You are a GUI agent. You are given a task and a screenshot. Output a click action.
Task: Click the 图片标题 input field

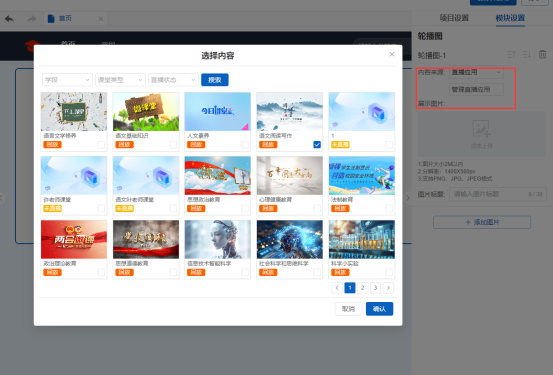[498, 194]
